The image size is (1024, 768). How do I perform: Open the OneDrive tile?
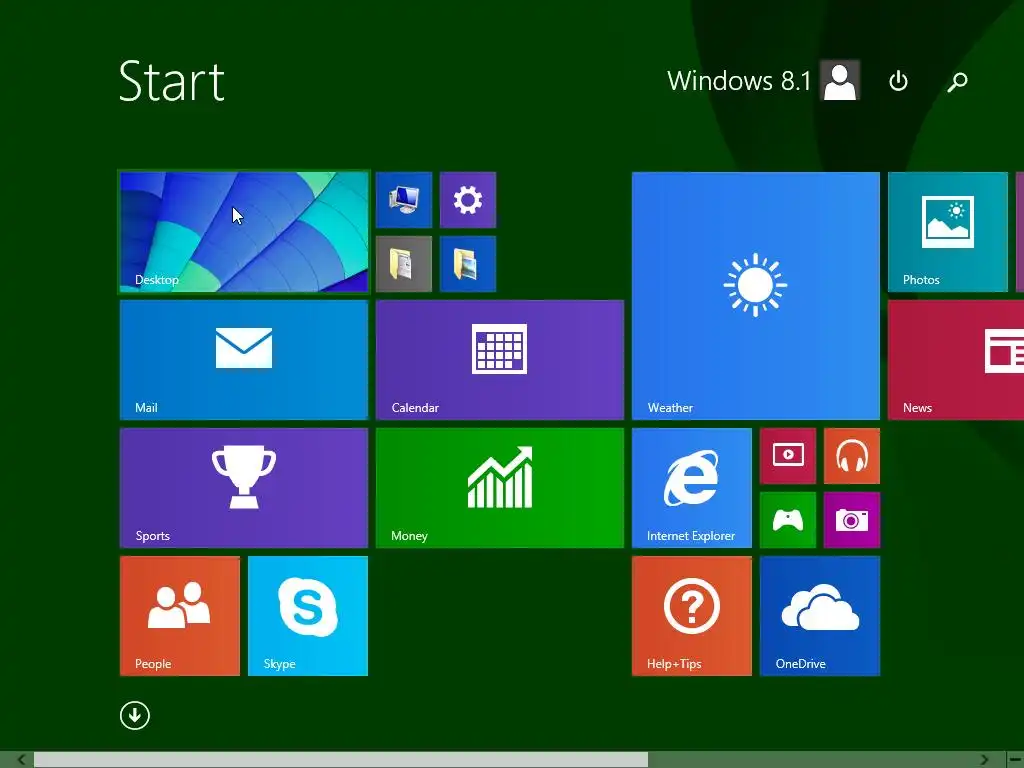(820, 616)
